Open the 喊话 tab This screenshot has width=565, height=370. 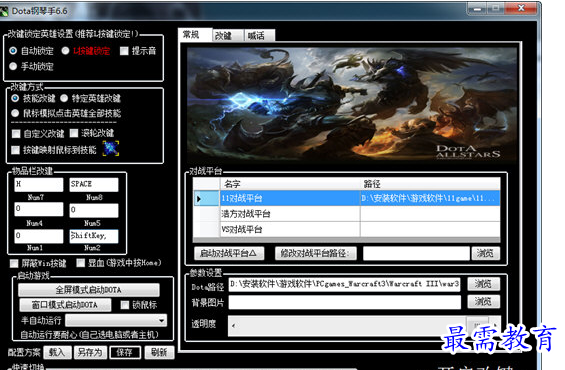pyautogui.click(x=259, y=36)
